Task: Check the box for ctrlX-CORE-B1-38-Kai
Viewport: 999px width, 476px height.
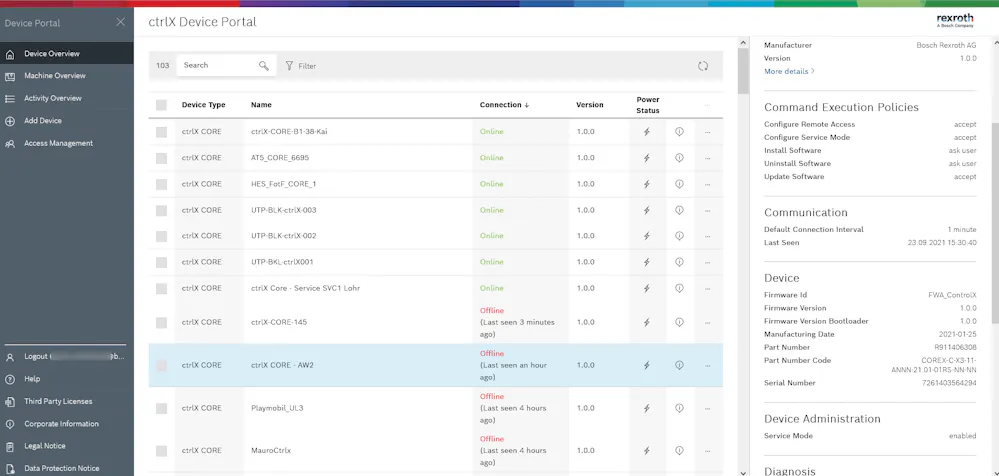Action: point(161,132)
